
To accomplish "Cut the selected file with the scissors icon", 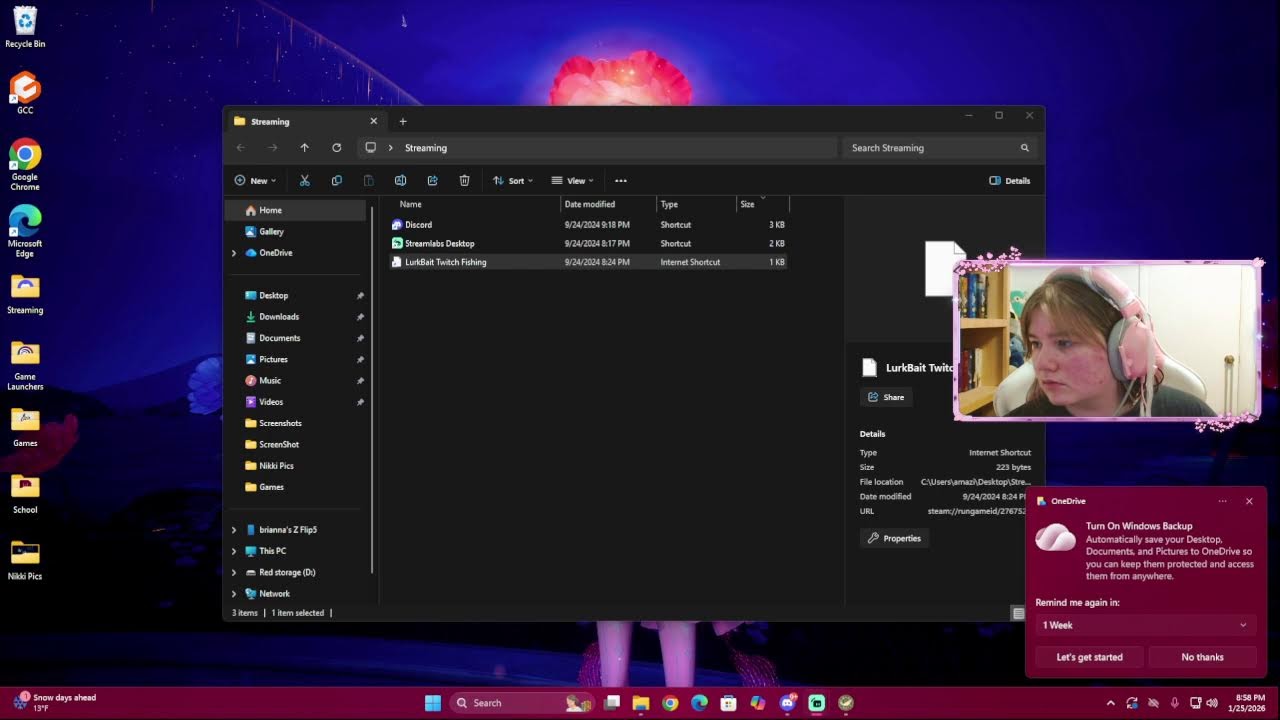I will pyautogui.click(x=305, y=181).
